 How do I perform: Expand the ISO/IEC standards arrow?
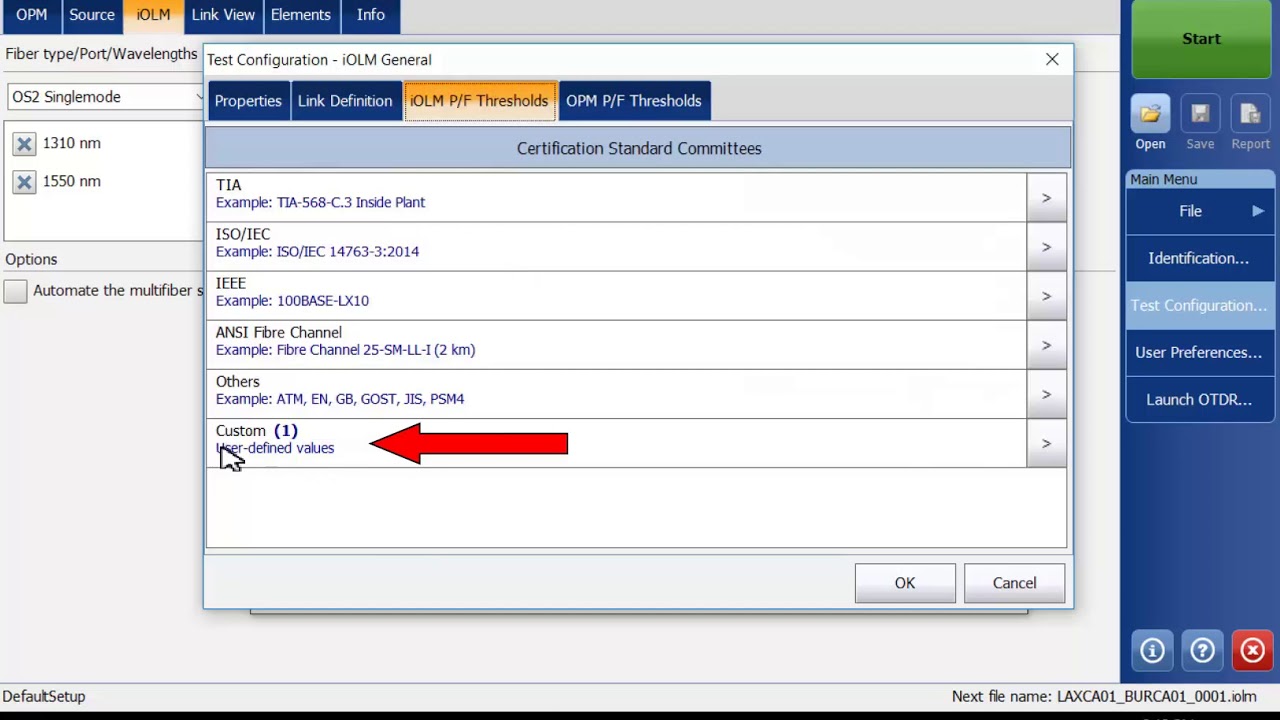[x=1046, y=247]
